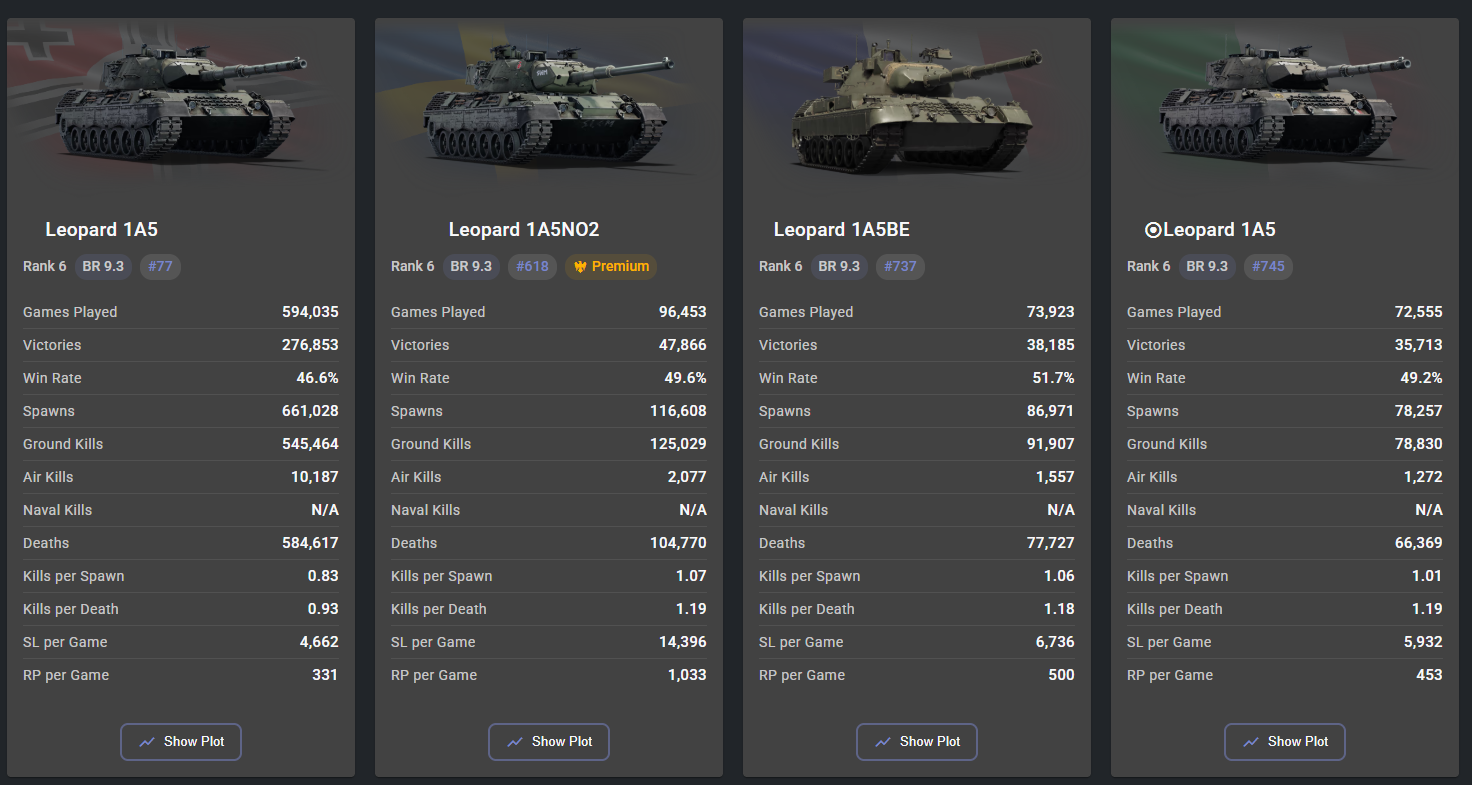The width and height of the screenshot is (1472, 785).
Task: Select the #737 ranking badge
Action: 901,266
